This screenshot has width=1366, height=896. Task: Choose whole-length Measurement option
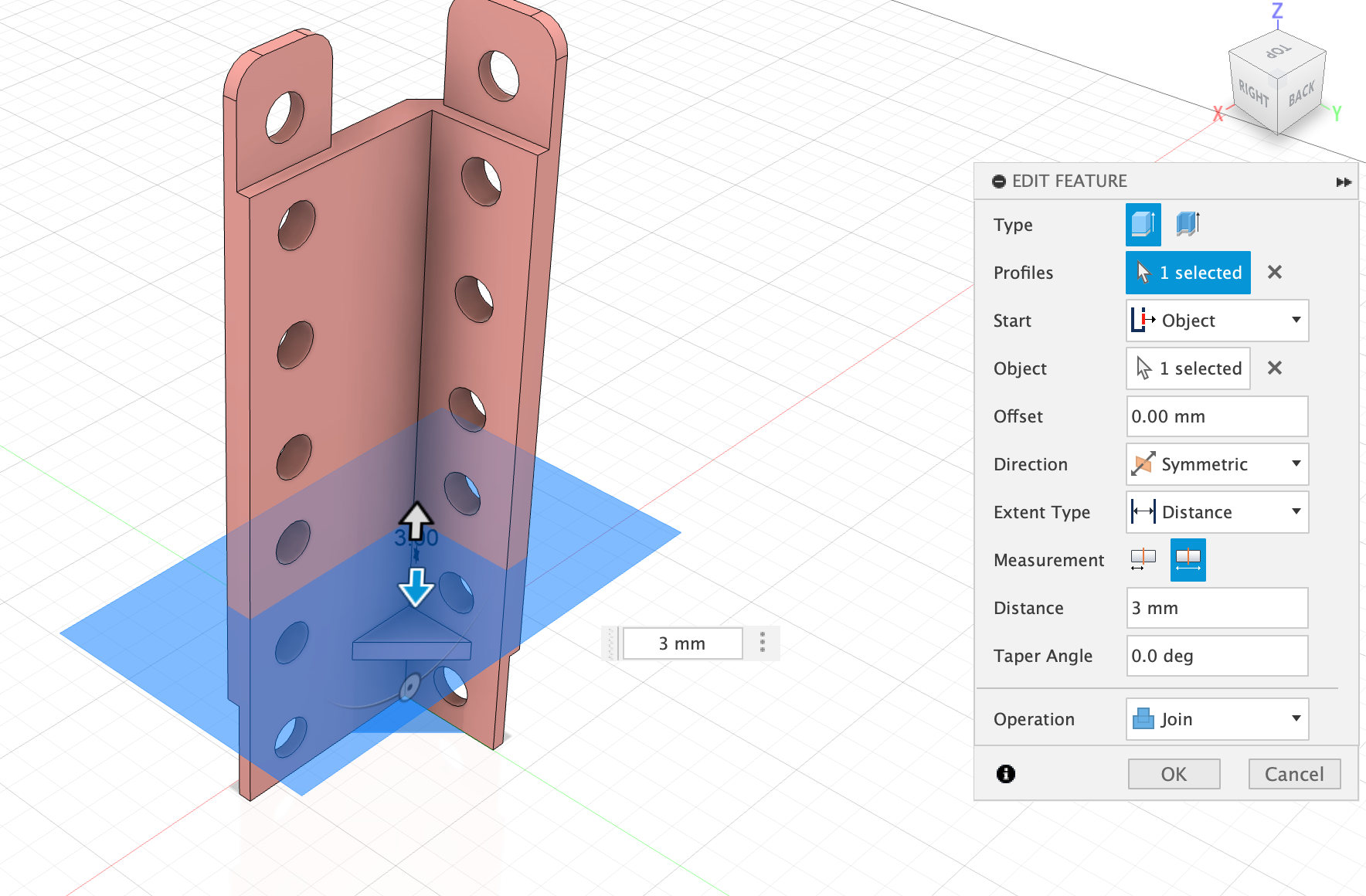click(1188, 560)
